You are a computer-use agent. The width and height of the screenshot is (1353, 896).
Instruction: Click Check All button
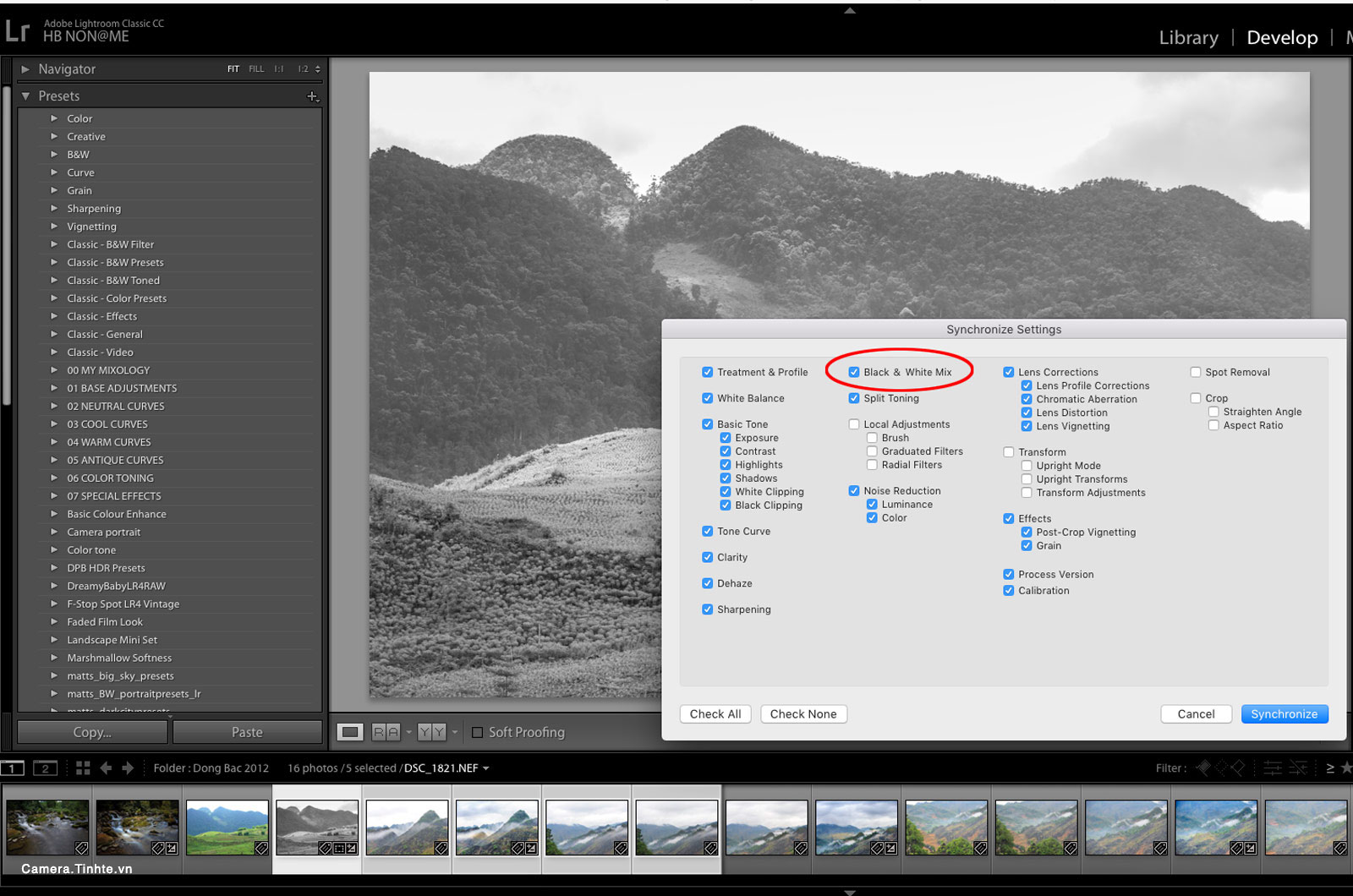point(715,714)
